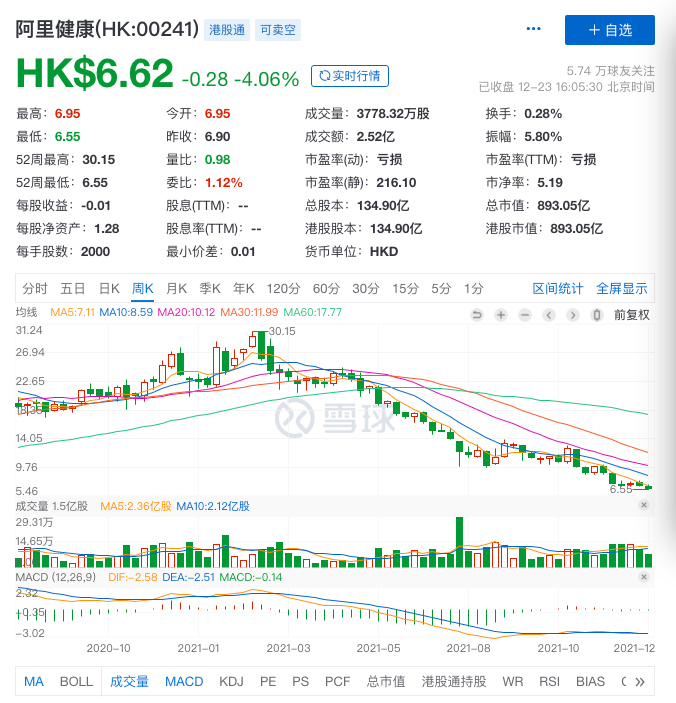
Task: Switch to the 五日 chart tab
Action: pyautogui.click(x=73, y=288)
